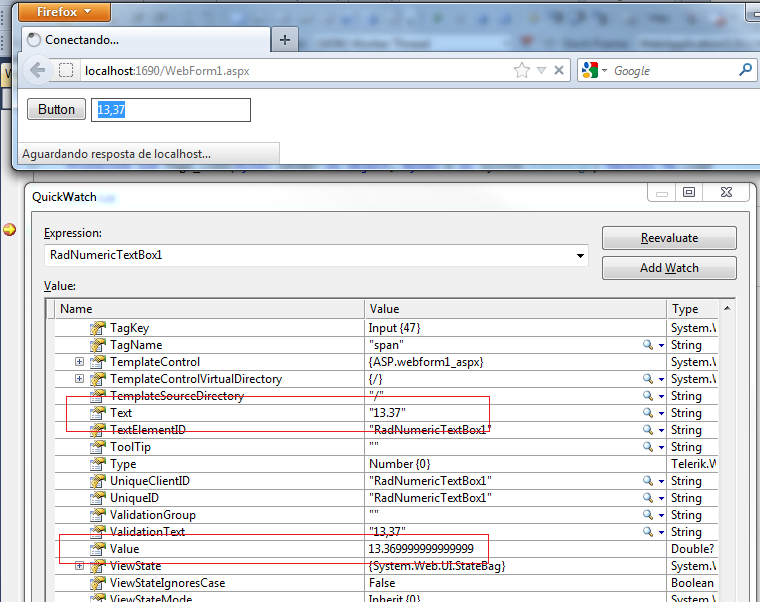
Task: Open a new tab with the plus button
Action: [285, 40]
